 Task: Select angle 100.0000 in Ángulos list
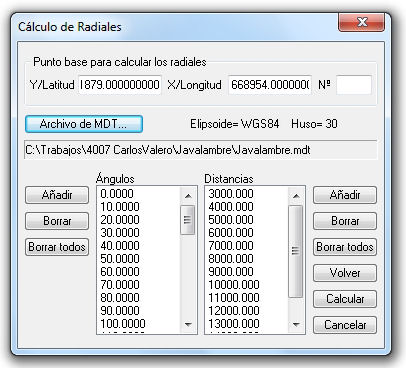tap(139, 324)
